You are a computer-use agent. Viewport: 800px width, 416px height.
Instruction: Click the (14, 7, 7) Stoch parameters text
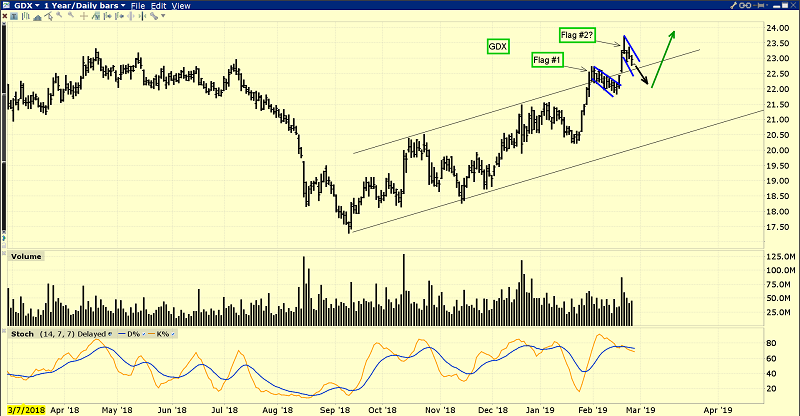coord(57,334)
